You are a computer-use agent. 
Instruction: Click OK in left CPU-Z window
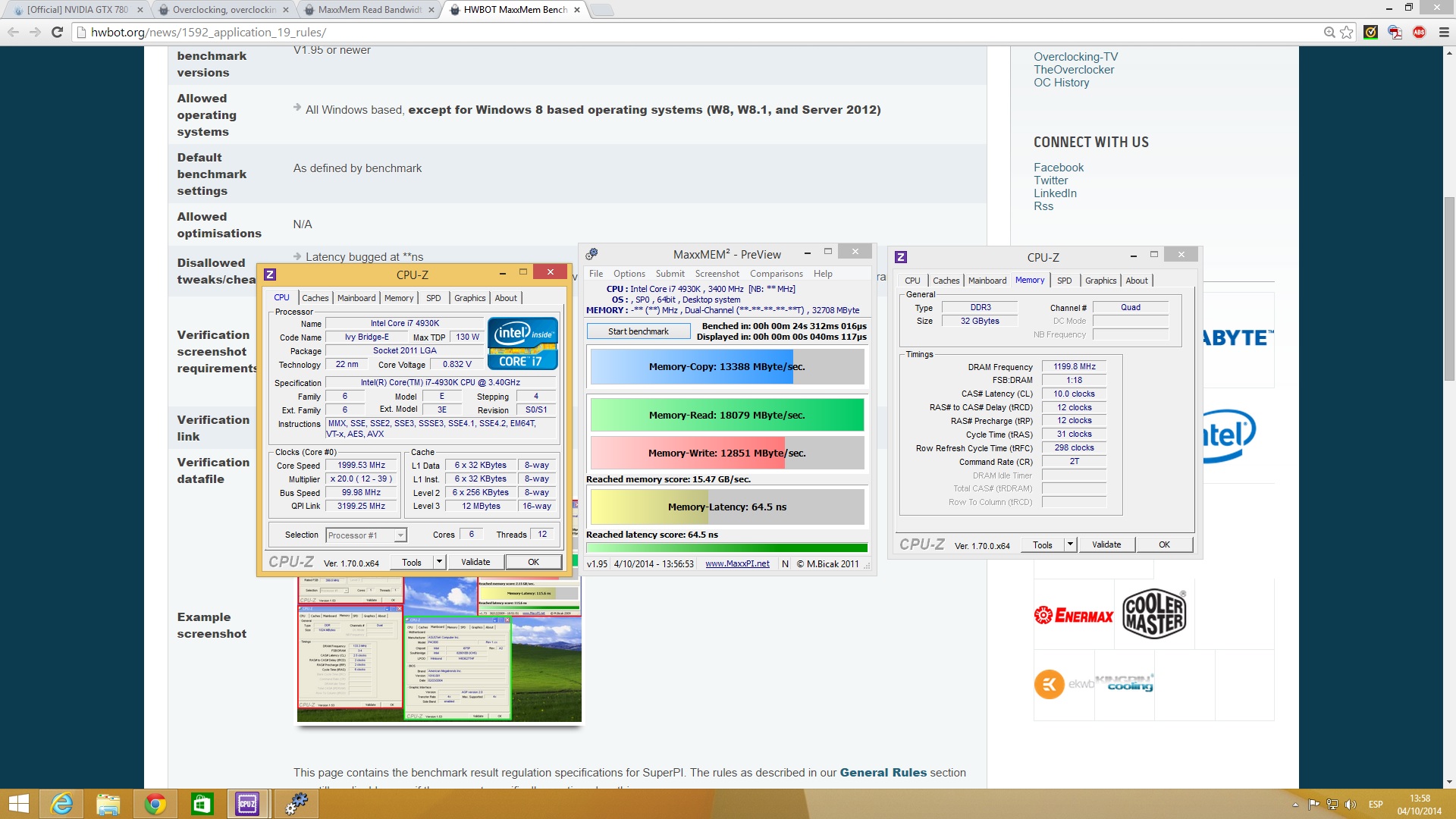click(x=534, y=562)
